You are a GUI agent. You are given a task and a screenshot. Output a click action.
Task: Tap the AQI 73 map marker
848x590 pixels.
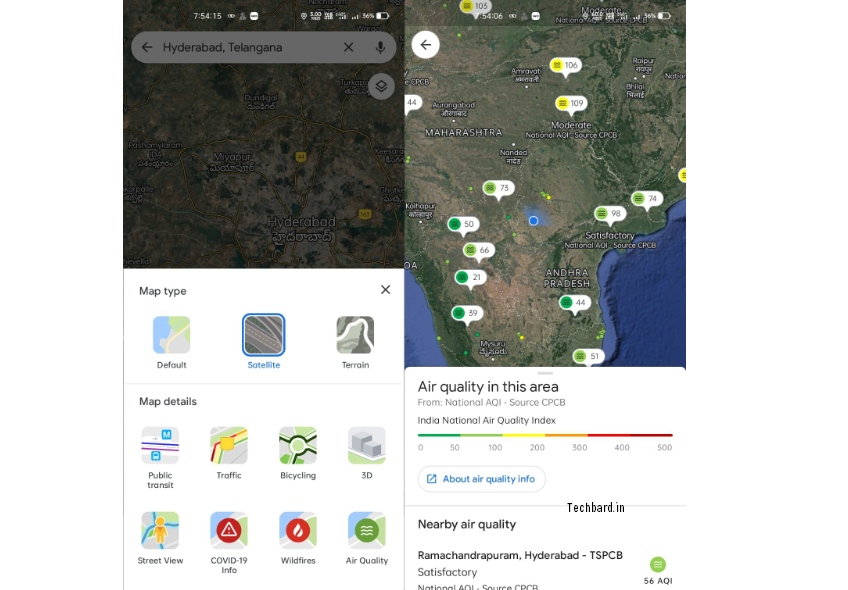coord(499,189)
